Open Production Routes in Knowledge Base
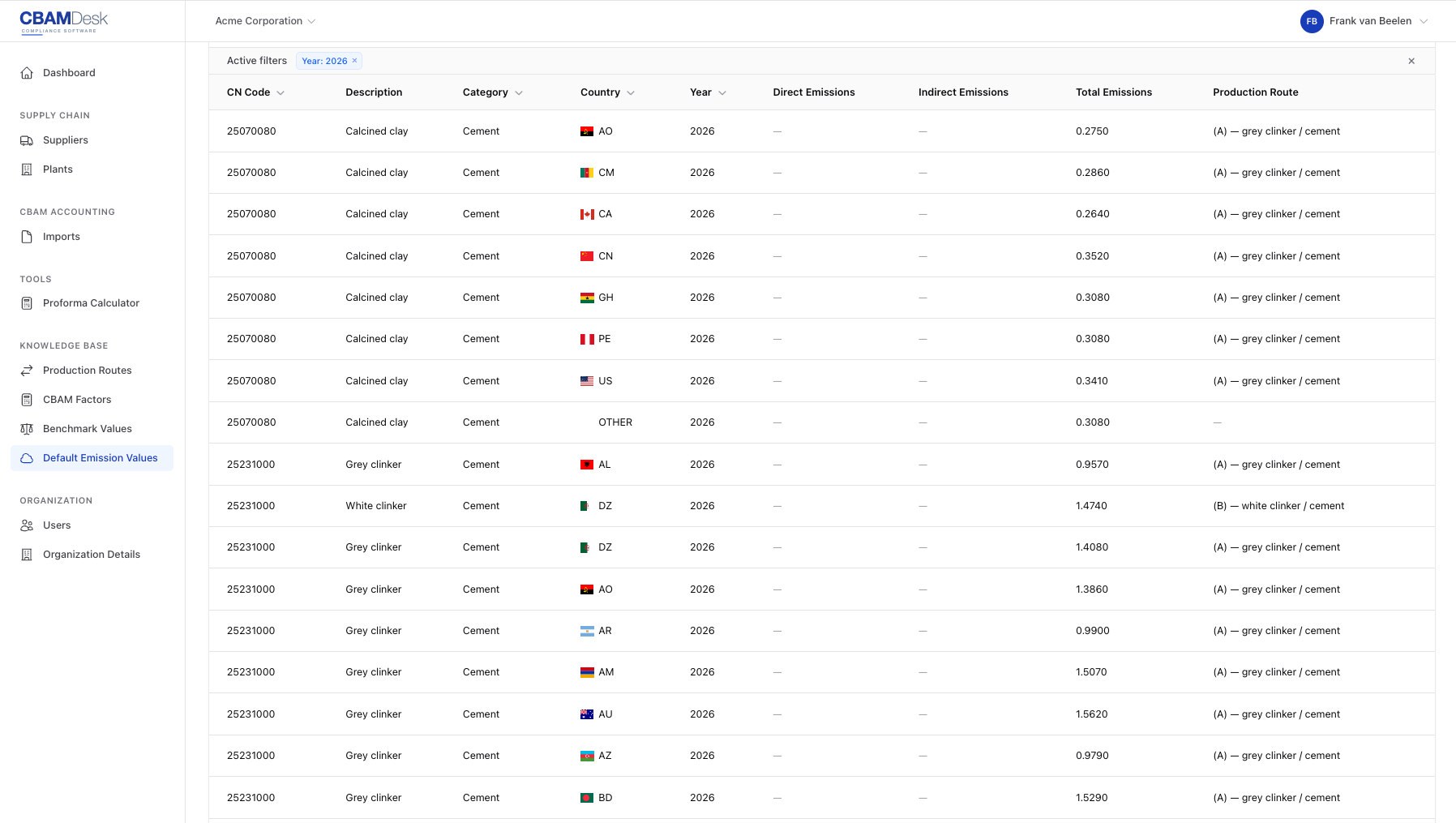 point(28,370)
